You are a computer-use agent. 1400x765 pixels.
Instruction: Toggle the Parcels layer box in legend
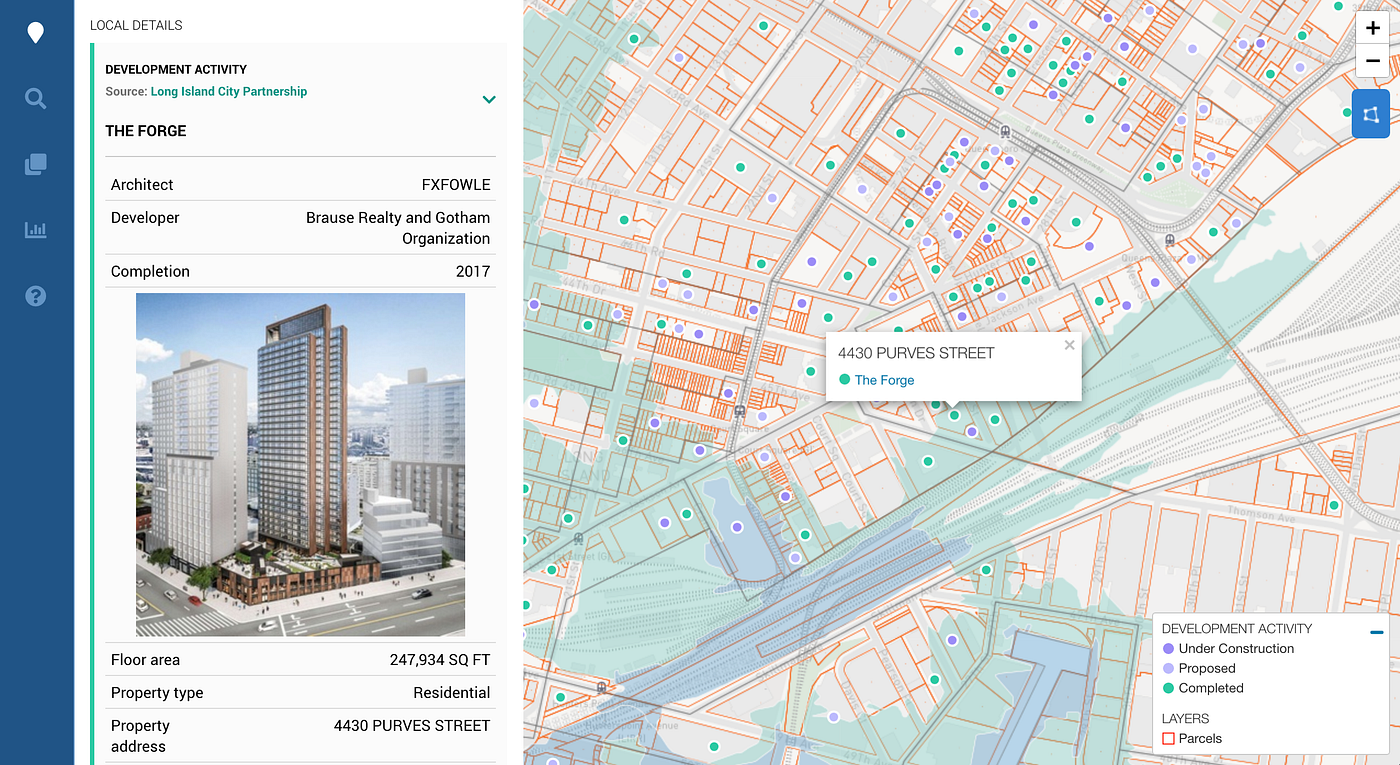tap(1168, 739)
